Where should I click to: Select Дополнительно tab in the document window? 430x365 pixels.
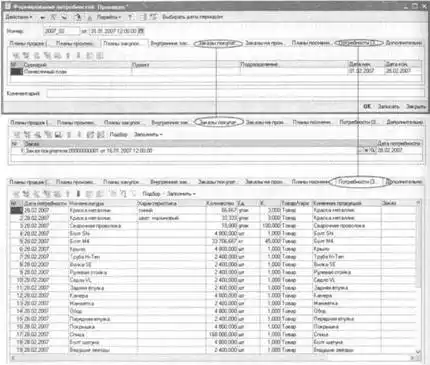tap(404, 43)
